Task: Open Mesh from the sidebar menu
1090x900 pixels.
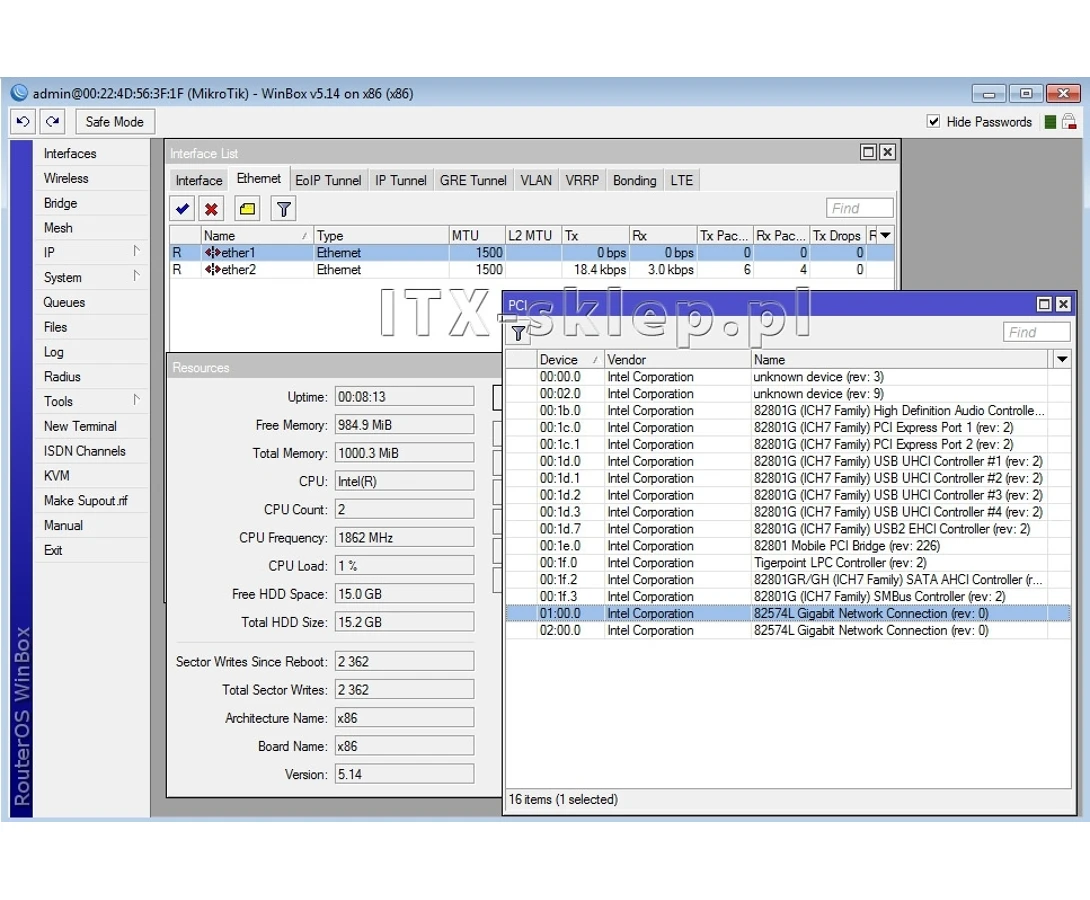Action: (x=91, y=228)
